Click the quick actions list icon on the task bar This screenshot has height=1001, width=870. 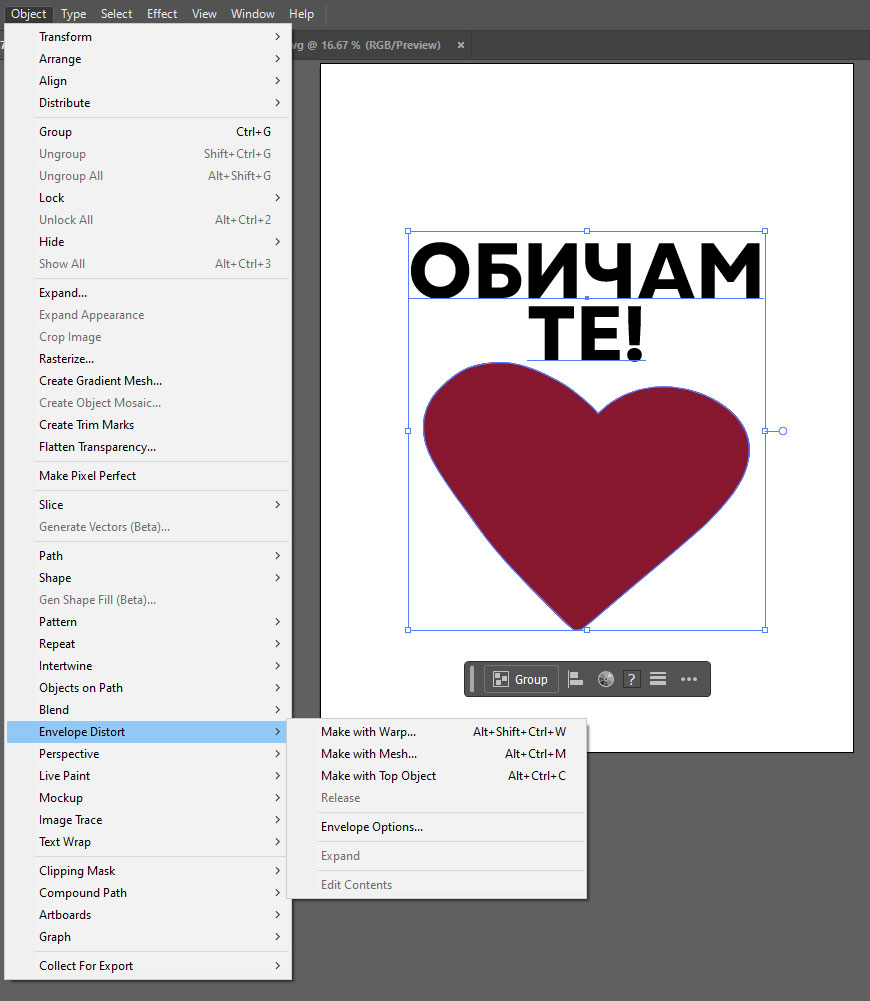click(658, 678)
